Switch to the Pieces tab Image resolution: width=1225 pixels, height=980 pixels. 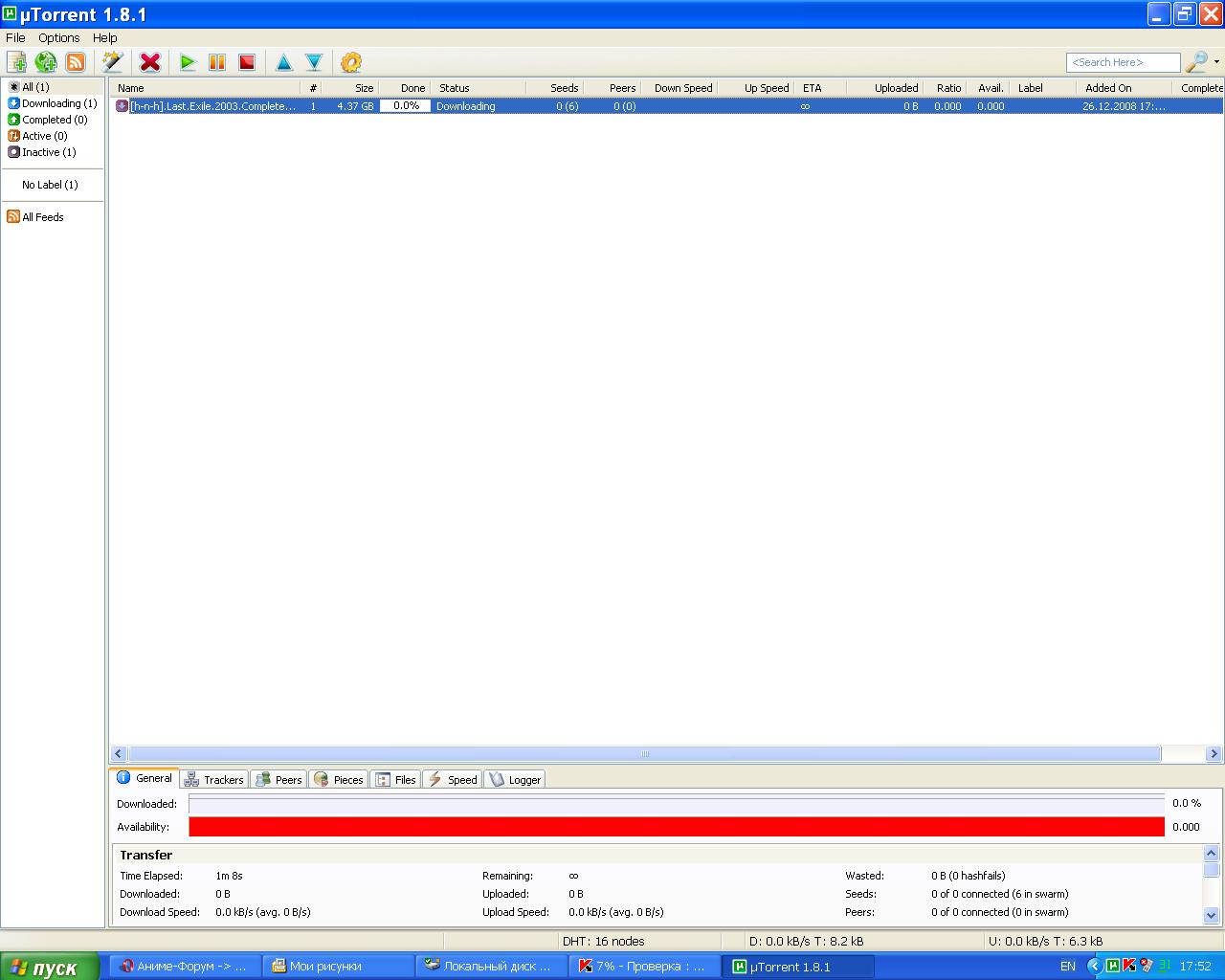(x=339, y=780)
